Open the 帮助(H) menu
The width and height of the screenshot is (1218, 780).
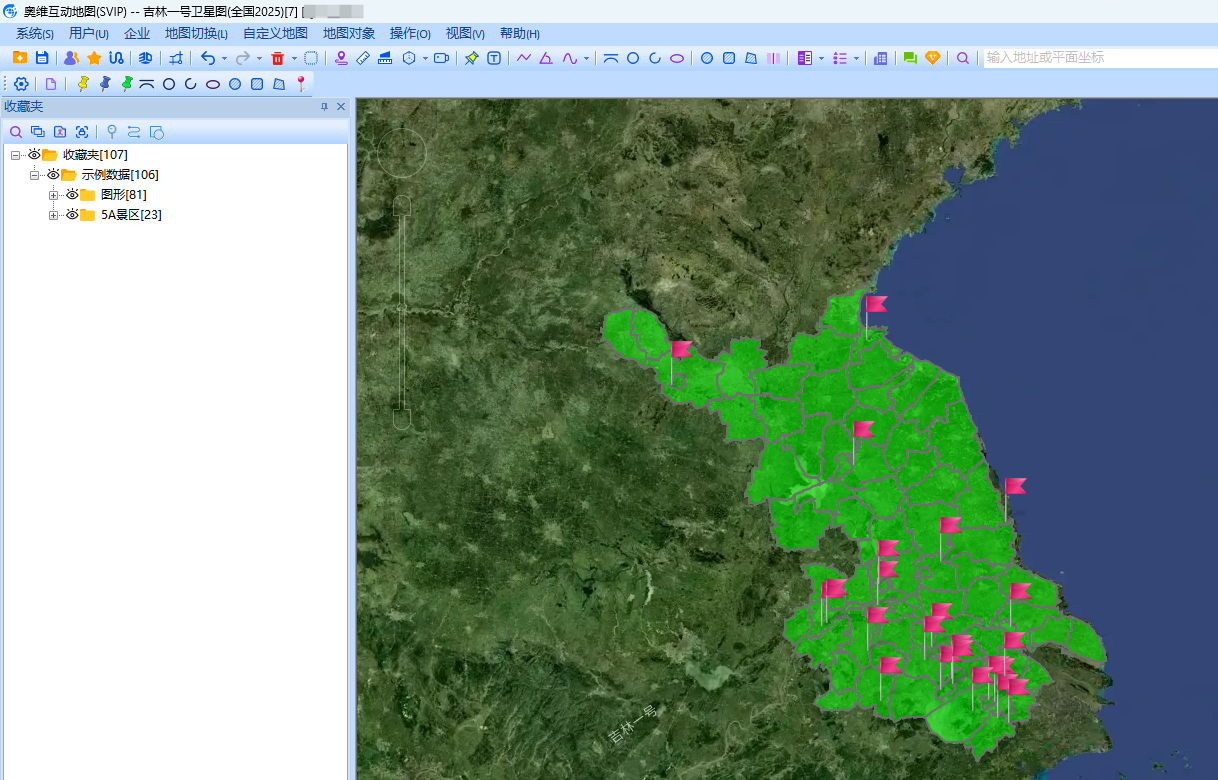coord(519,34)
